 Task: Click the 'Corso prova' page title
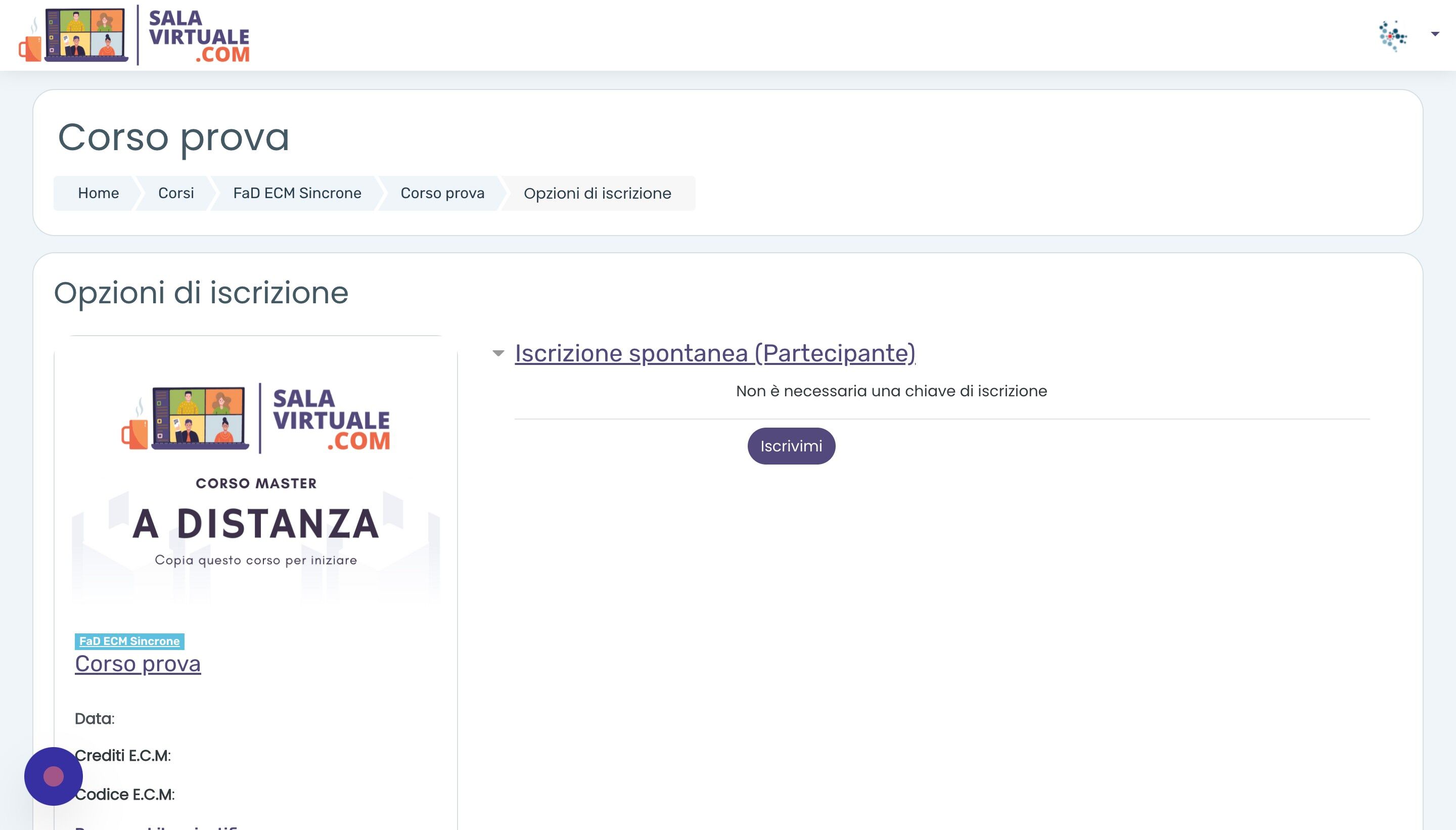click(173, 137)
